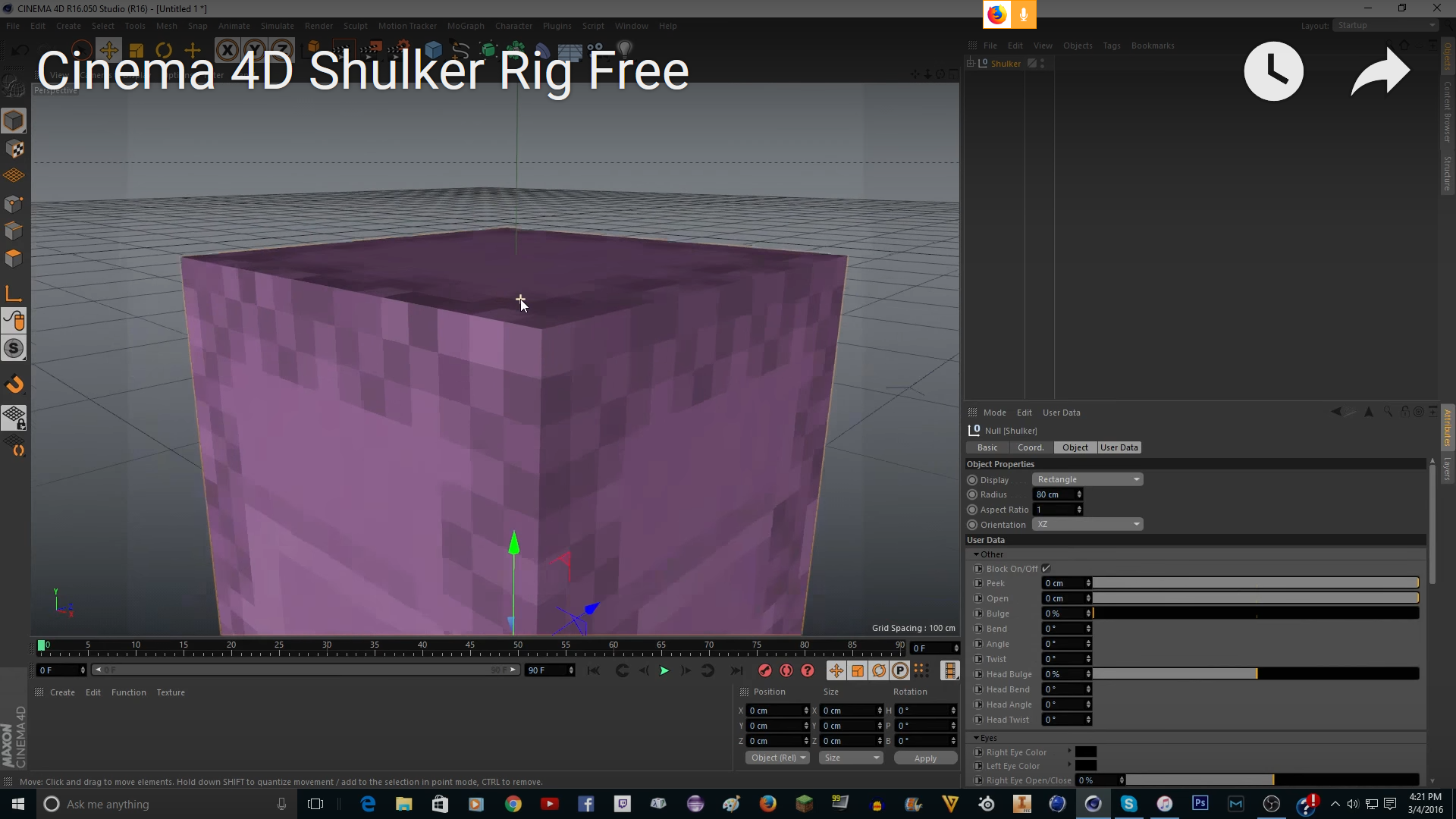Expand the Right Eye Color arrow

coord(1069,752)
